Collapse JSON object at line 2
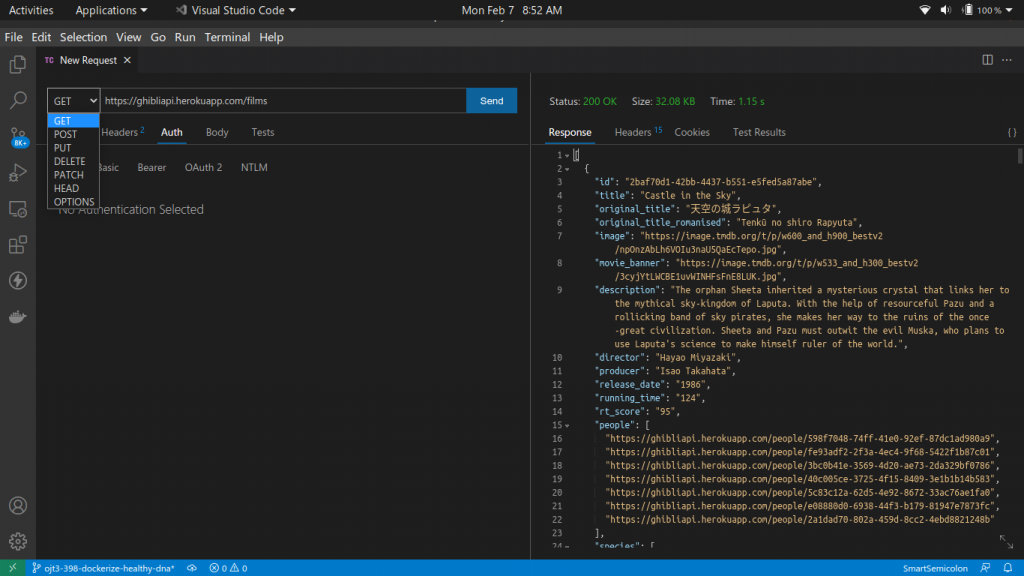 [567, 169]
